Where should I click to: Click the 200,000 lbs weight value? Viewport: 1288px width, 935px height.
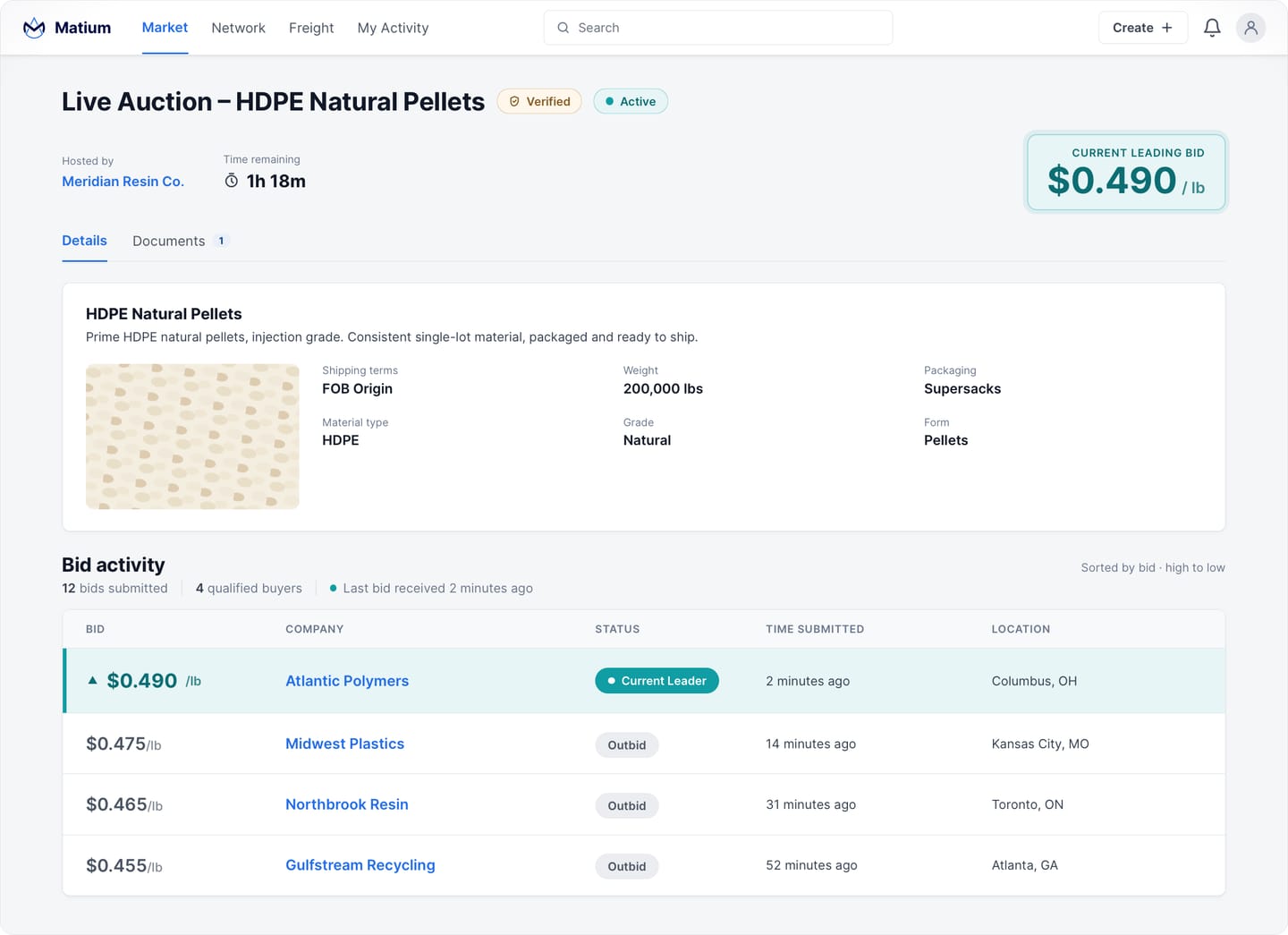coord(663,388)
